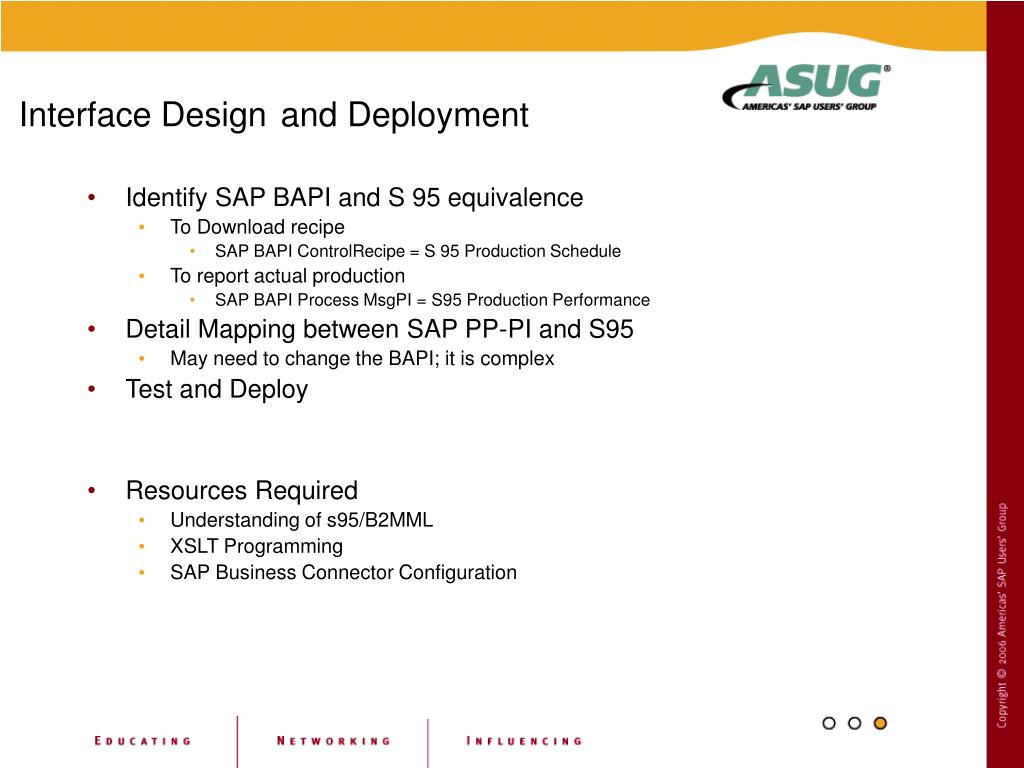Click SAP Business Connector Configuration text
1024x768 pixels.
pyautogui.click(x=343, y=572)
